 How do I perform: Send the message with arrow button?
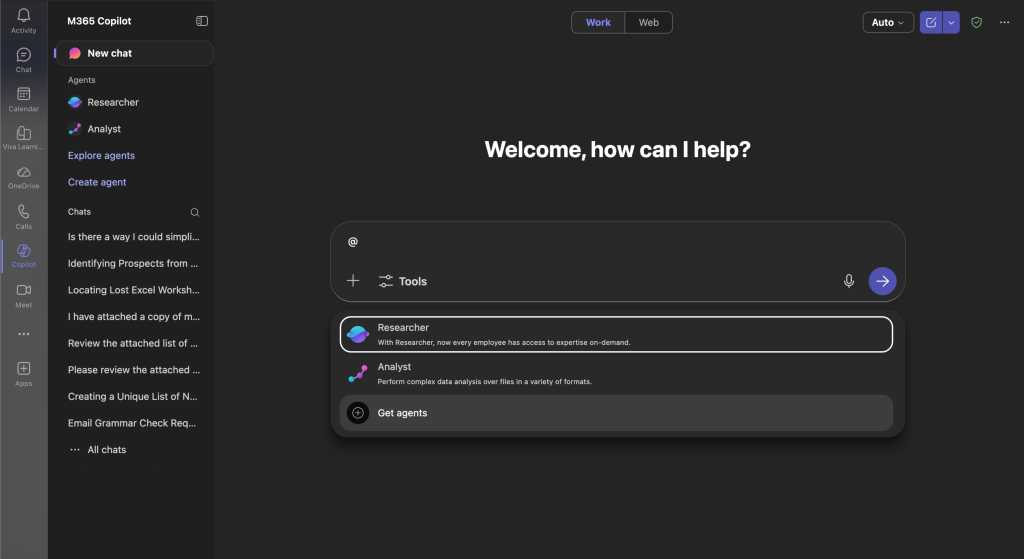[882, 281]
